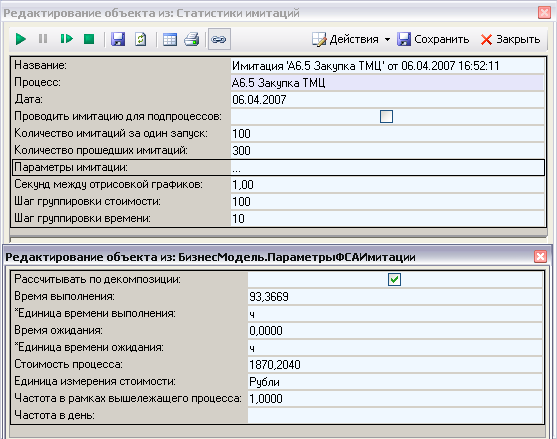Click the 'Количество имитаций за один запуск' field
Screen dimensions: 557x439
(x=388, y=134)
